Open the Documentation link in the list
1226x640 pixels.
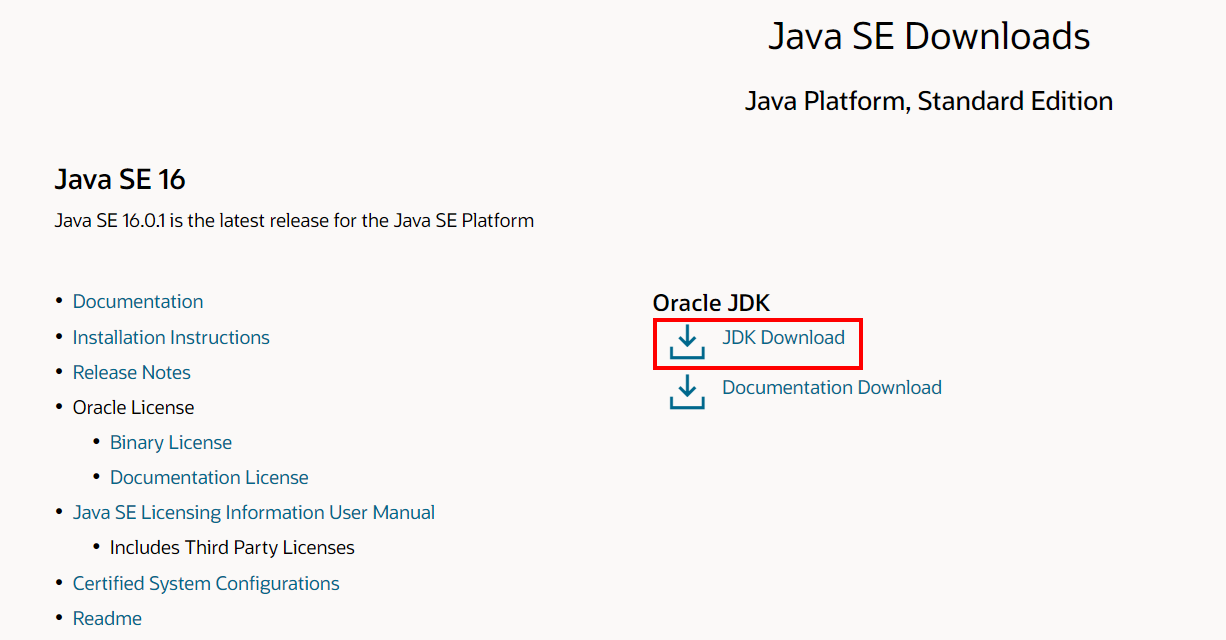tap(138, 302)
